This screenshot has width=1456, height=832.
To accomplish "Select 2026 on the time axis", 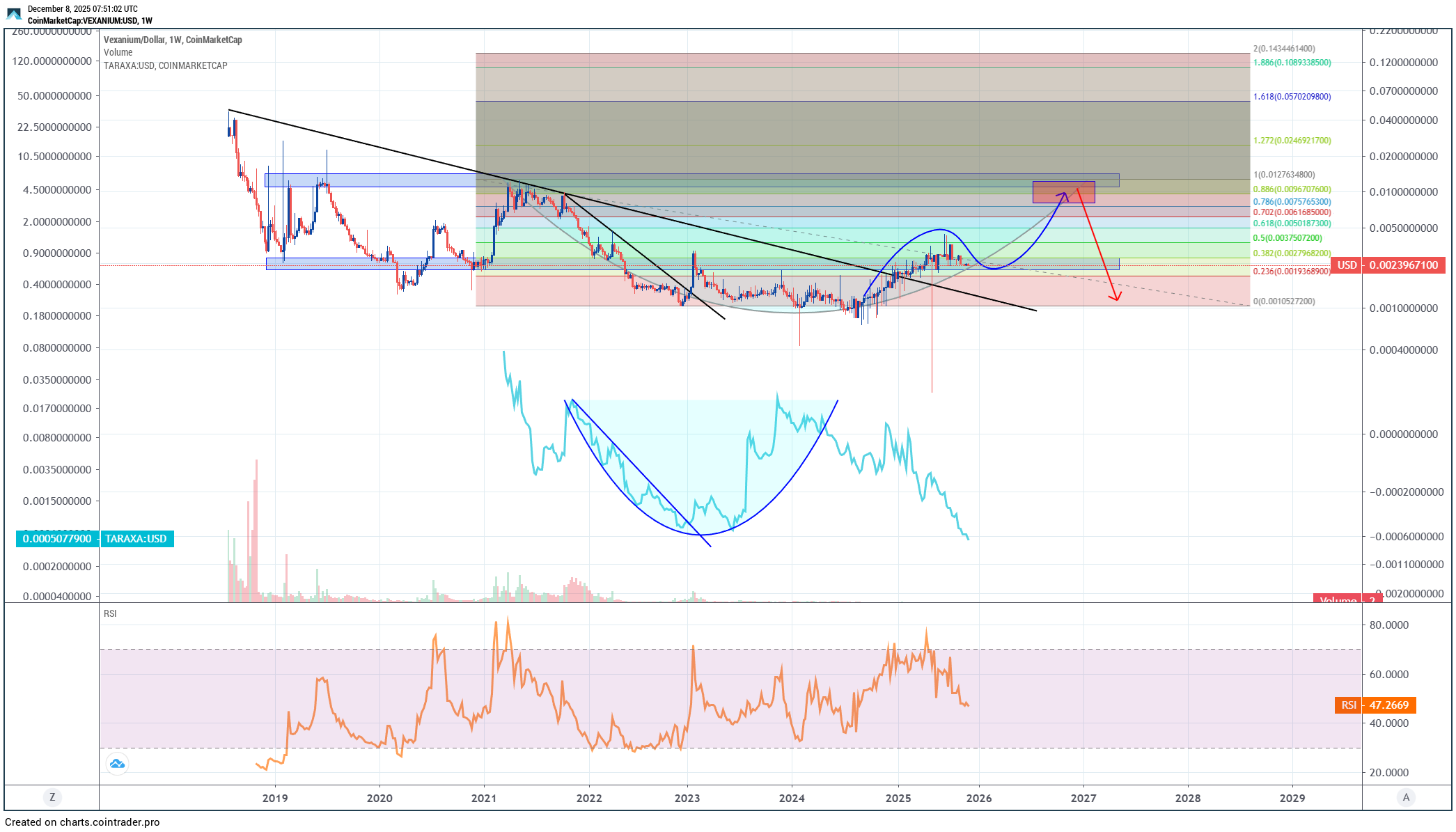I will click(x=978, y=798).
